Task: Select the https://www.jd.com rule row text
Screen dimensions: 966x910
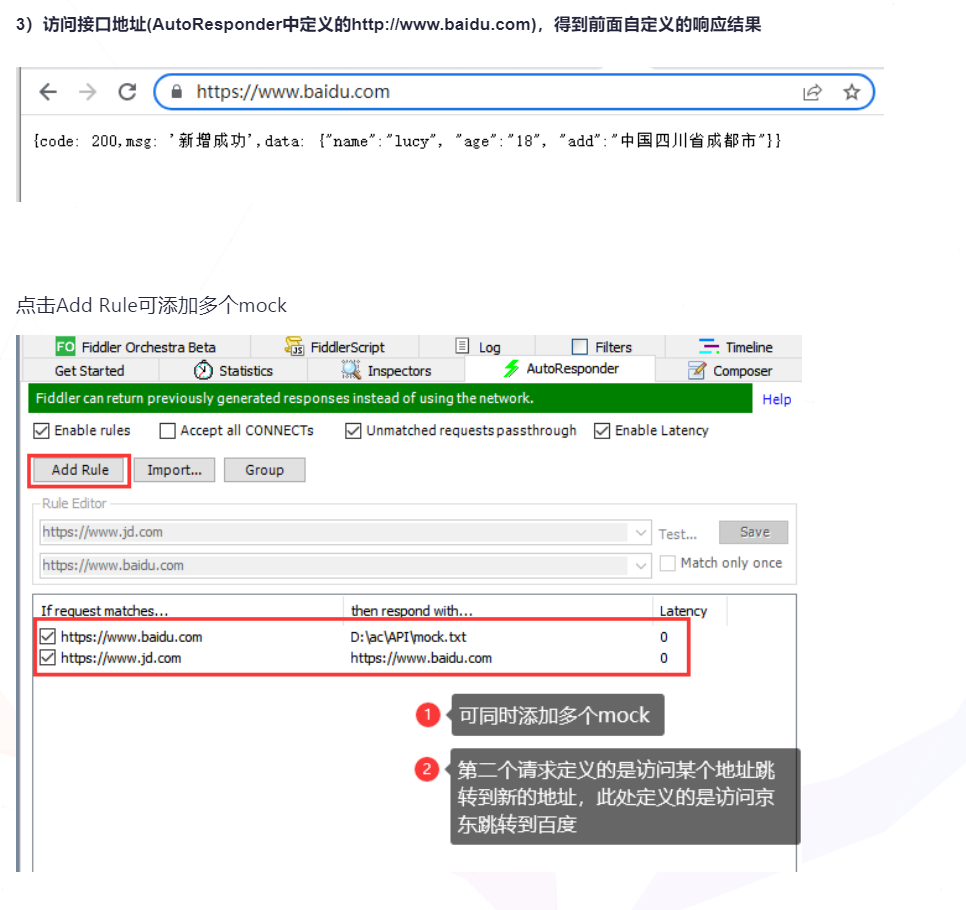Action: pyautogui.click(x=121, y=659)
